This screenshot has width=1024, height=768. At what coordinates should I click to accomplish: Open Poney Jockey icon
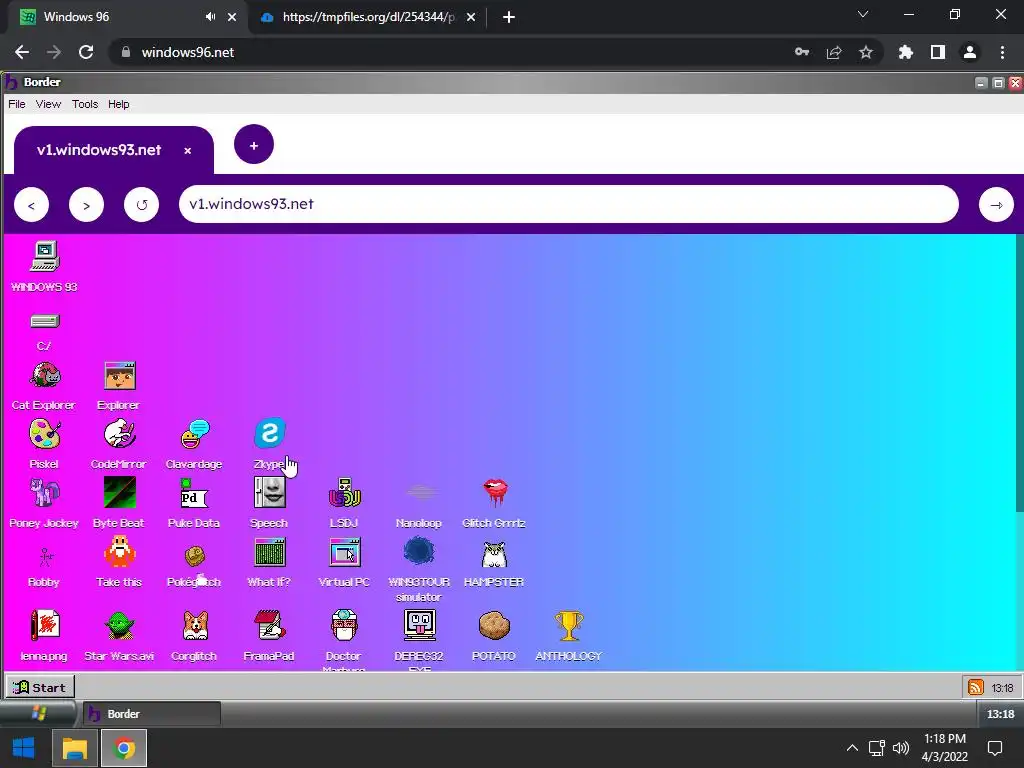pyautogui.click(x=44, y=493)
